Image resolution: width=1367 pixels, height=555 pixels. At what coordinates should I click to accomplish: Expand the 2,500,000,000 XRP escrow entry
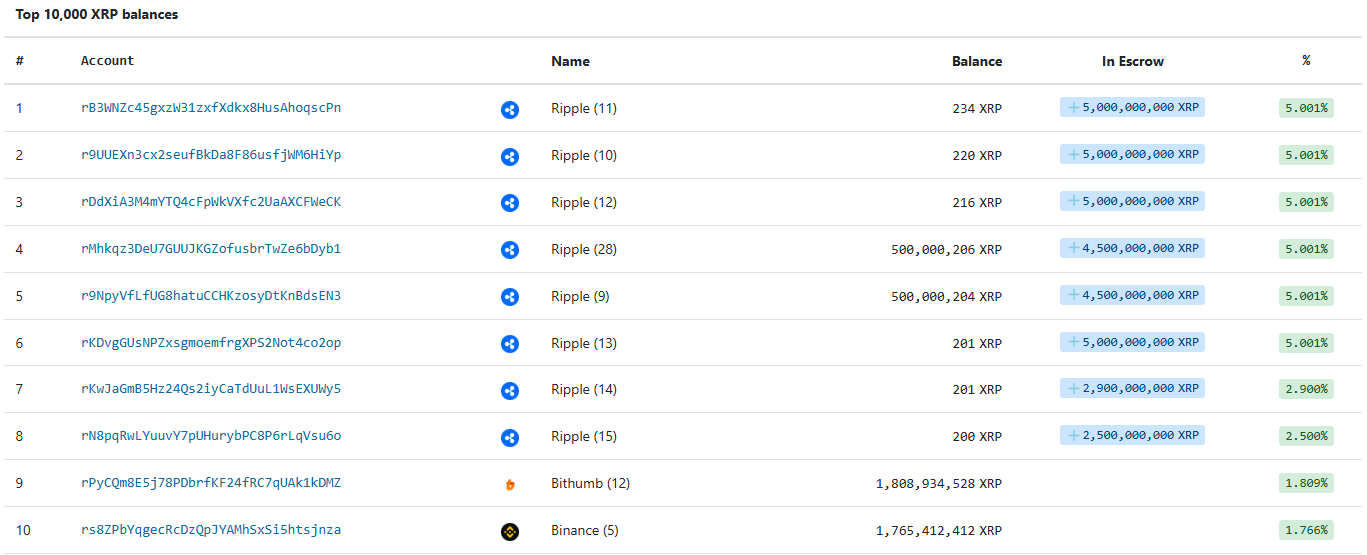tap(1074, 436)
